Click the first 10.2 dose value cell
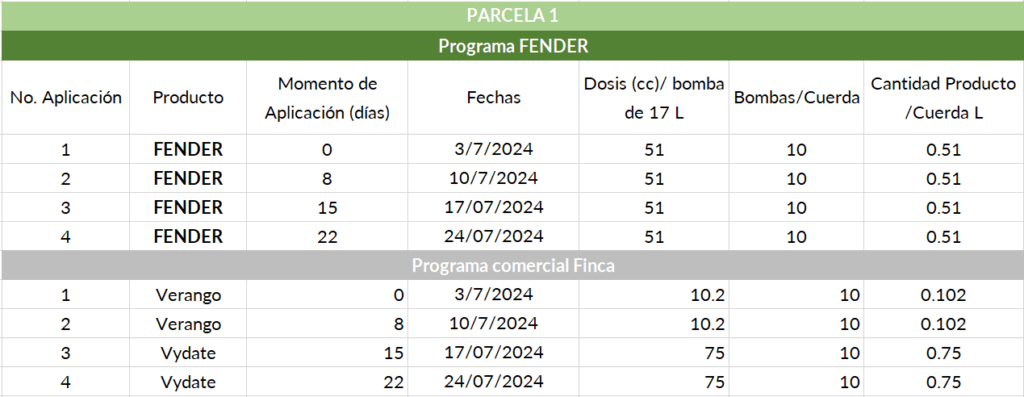This screenshot has width=1024, height=397. coord(654,294)
